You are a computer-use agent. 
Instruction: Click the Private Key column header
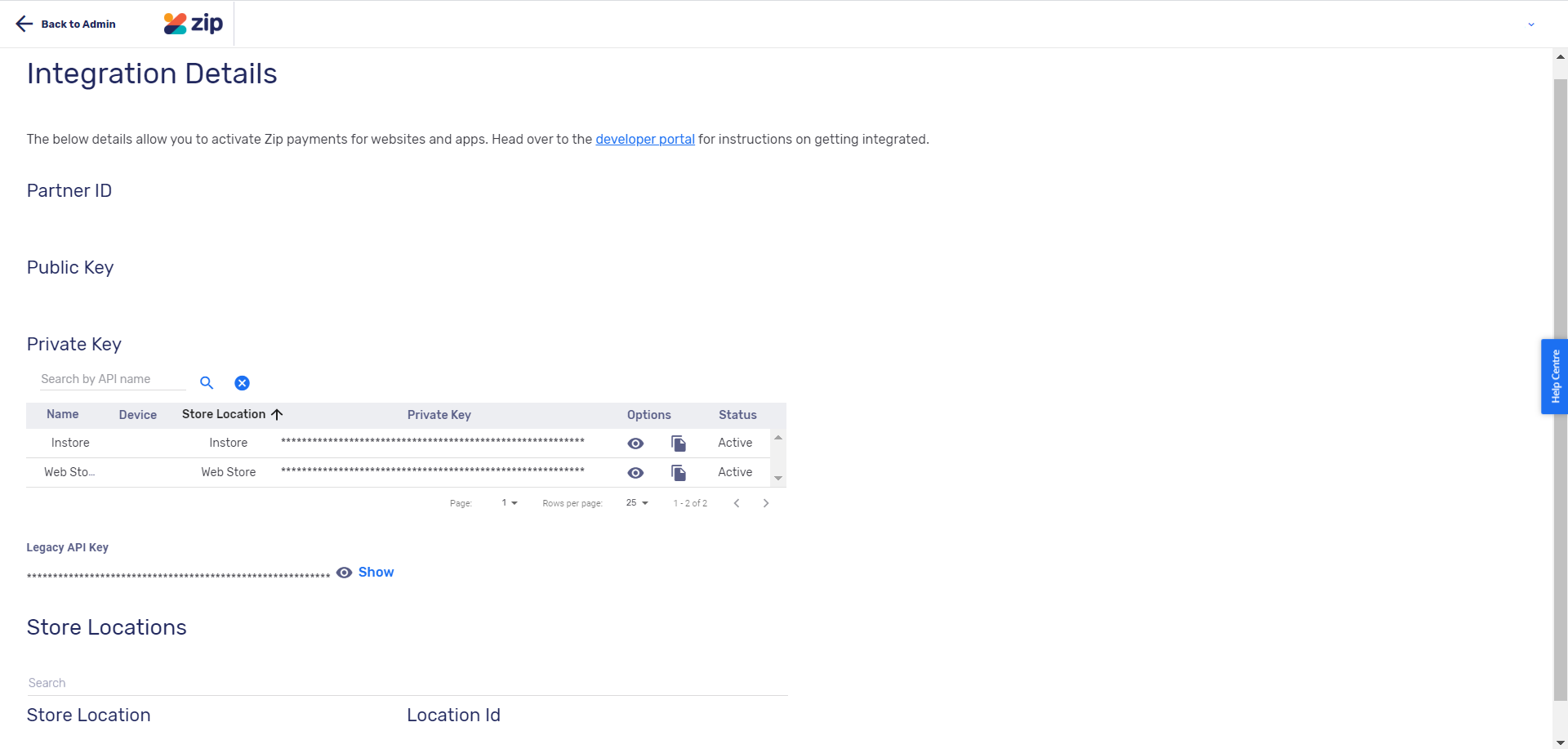pyautogui.click(x=439, y=415)
